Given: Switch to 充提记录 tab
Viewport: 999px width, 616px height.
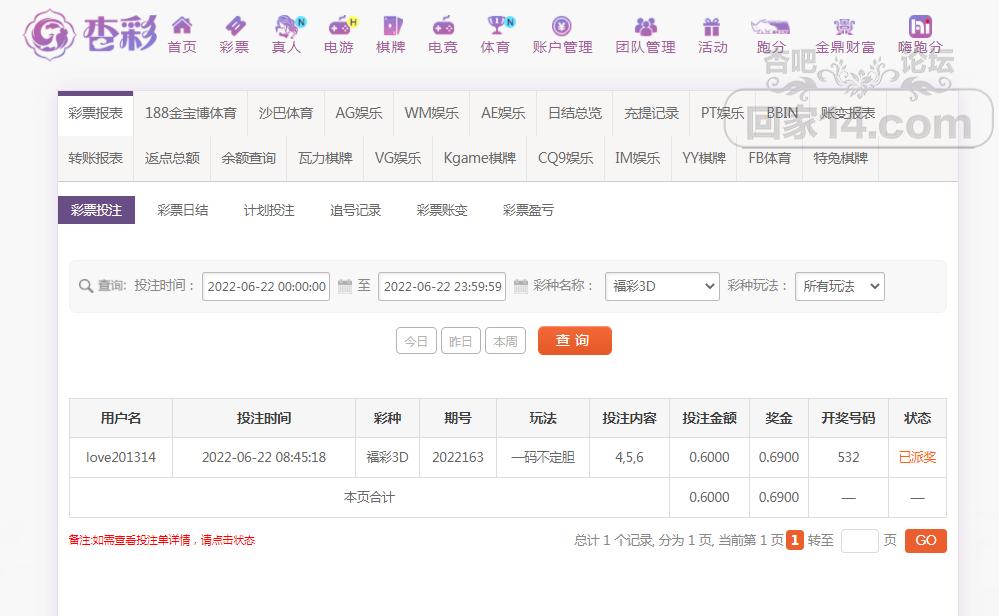Looking at the screenshot, I should (651, 113).
